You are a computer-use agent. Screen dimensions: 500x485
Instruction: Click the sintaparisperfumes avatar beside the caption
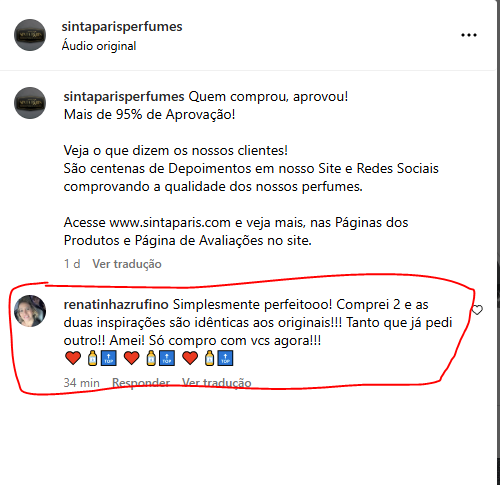(30, 103)
